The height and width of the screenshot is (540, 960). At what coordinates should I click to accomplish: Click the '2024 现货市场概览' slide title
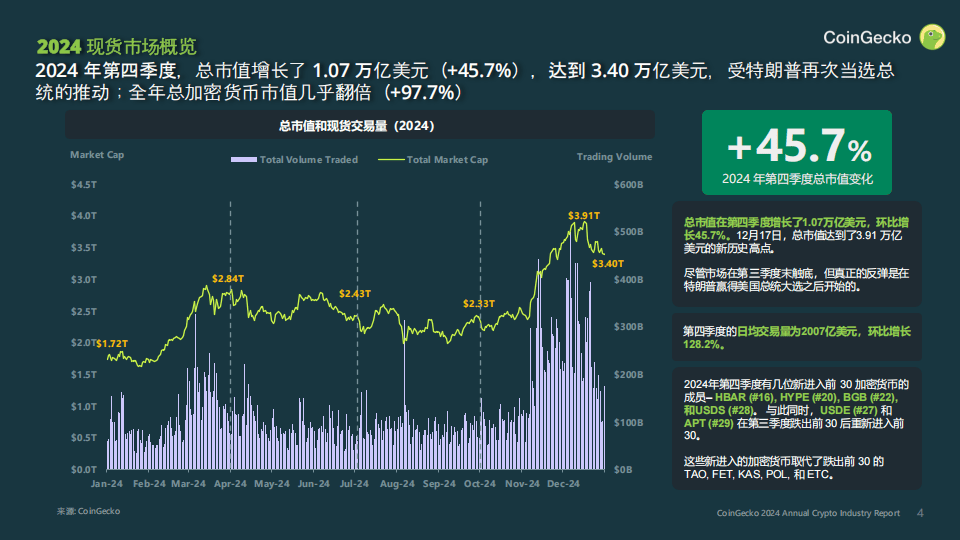click(116, 47)
